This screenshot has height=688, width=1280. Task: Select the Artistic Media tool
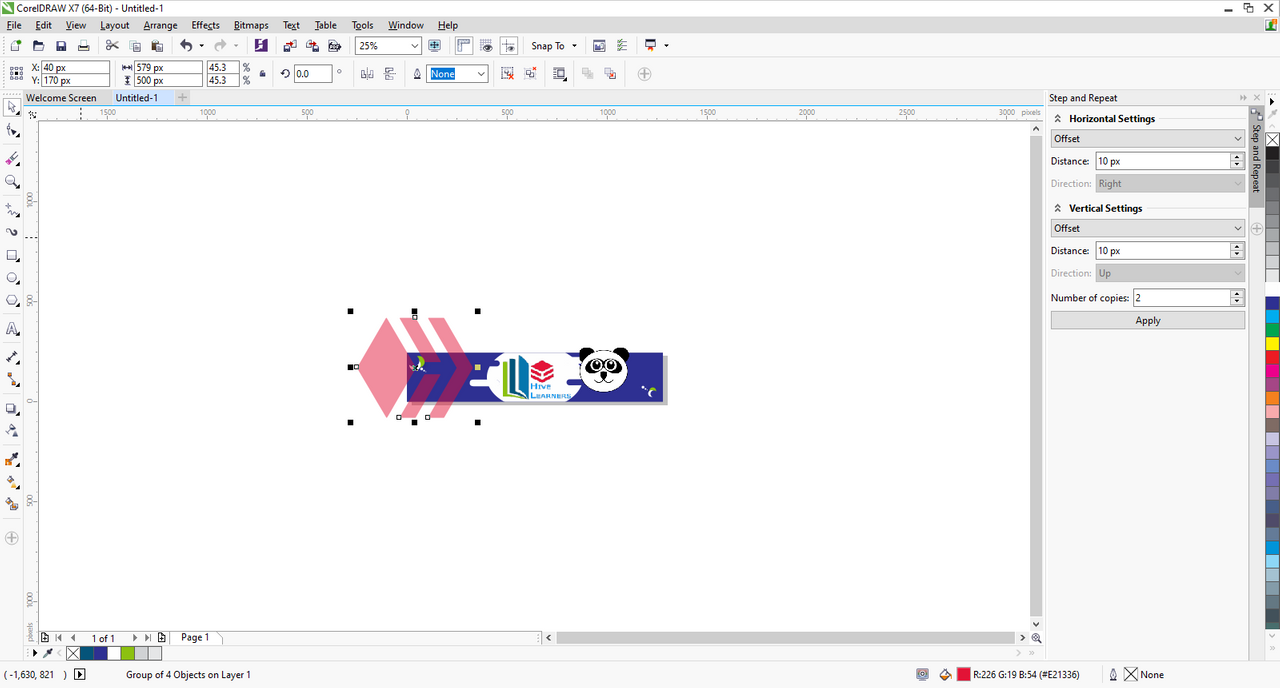coord(12,232)
